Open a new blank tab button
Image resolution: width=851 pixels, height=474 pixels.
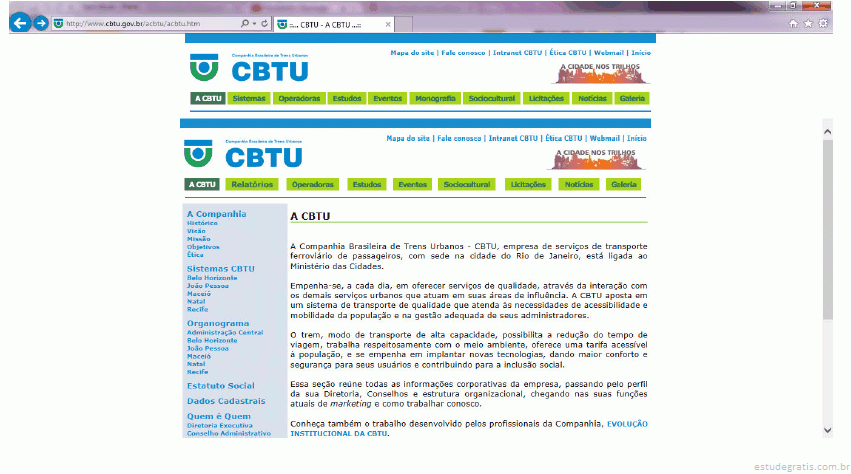(403, 24)
